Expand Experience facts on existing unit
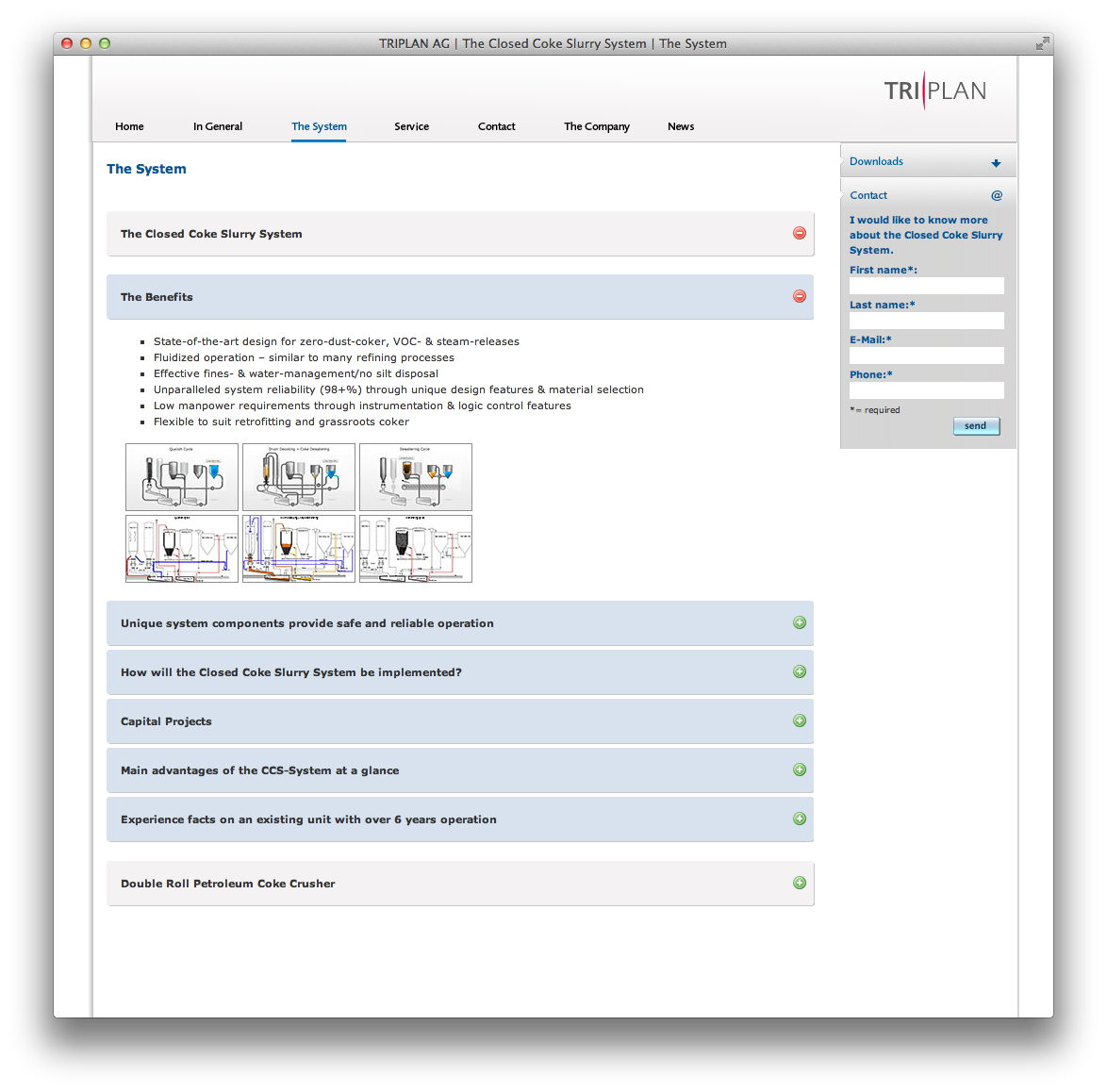This screenshot has height=1092, width=1107. tap(800, 819)
